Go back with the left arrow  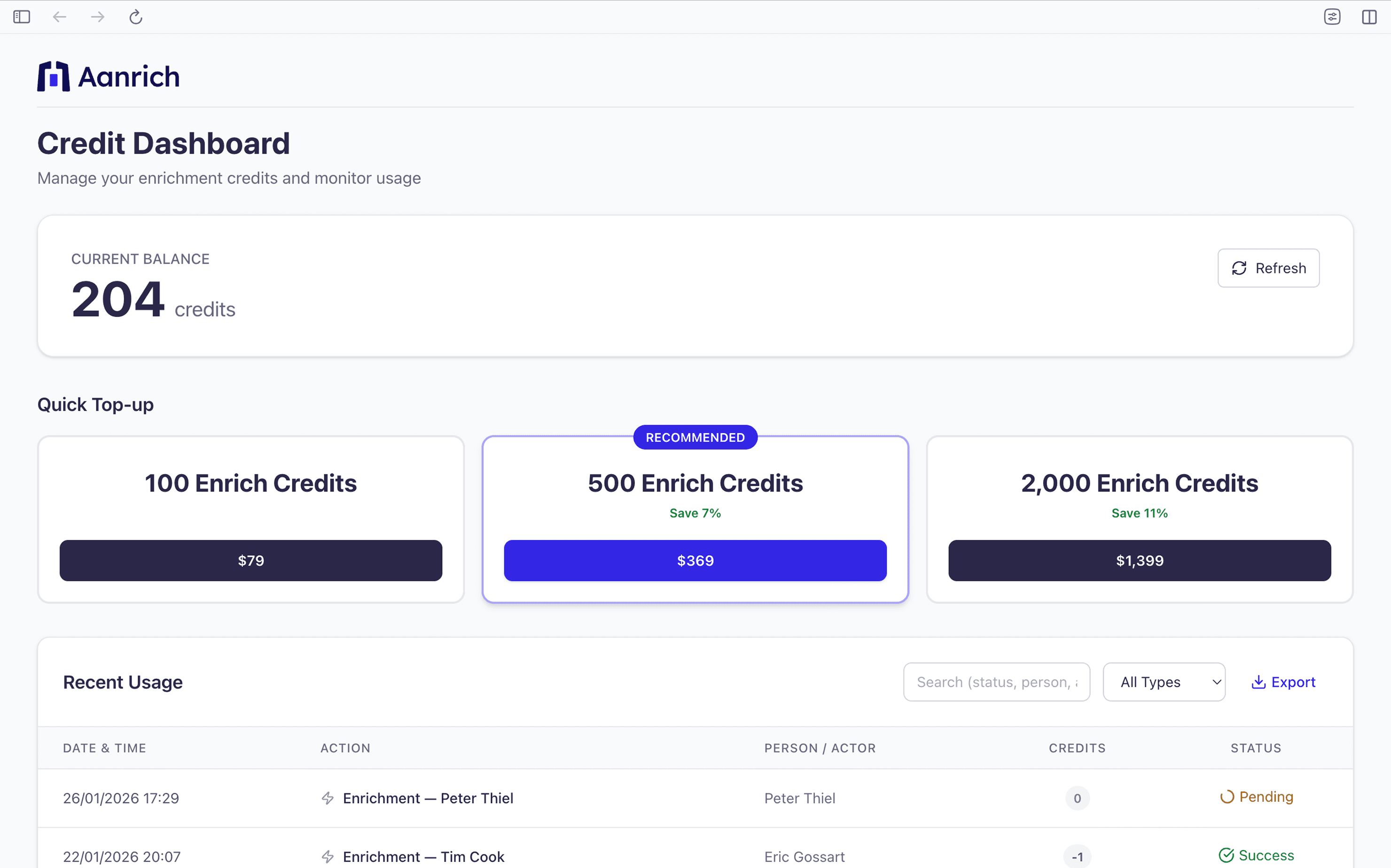(x=60, y=17)
